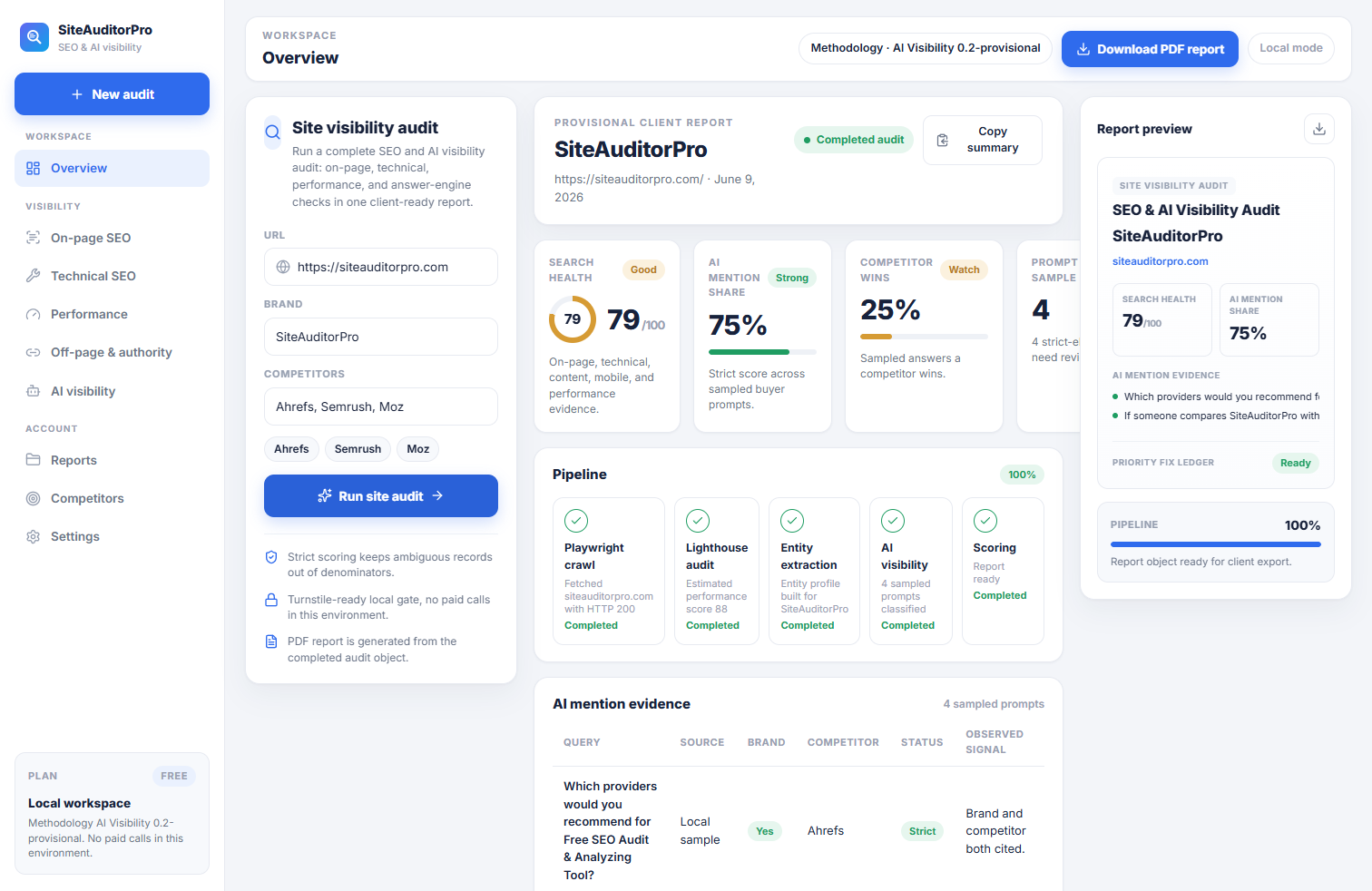Image resolution: width=1372 pixels, height=891 pixels.
Task: Click the globe icon in URL field
Action: 283,267
